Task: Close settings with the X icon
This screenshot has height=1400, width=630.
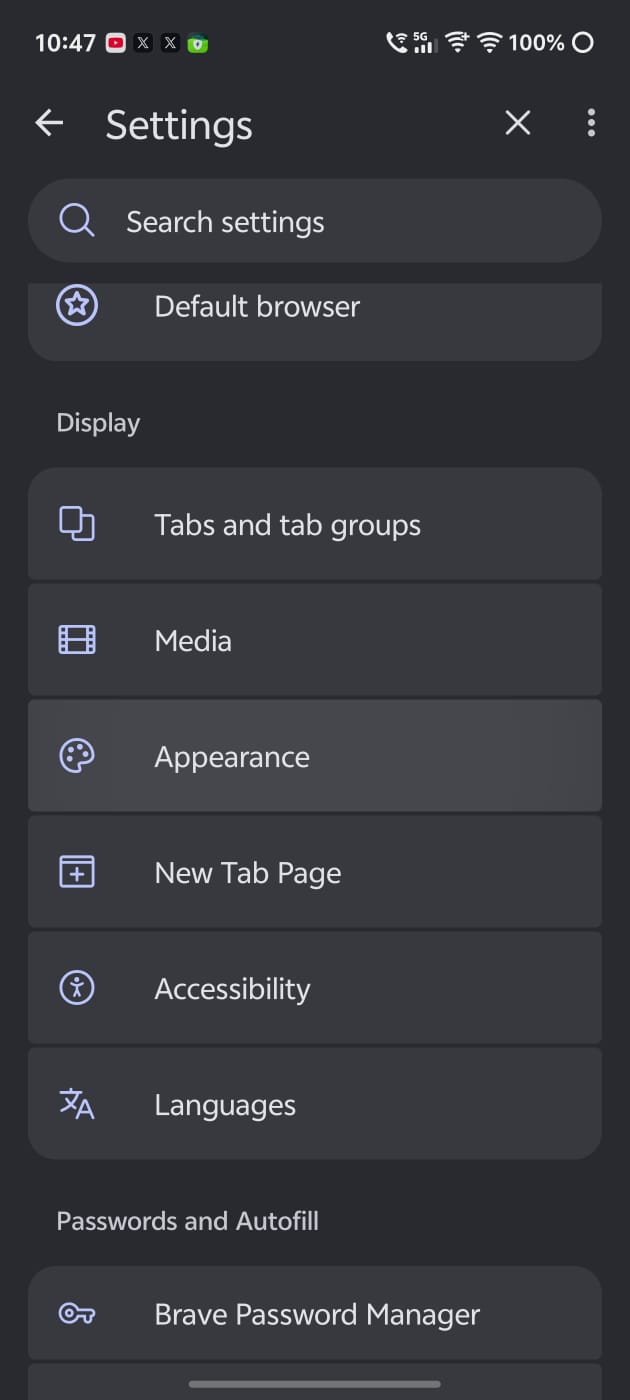Action: click(518, 123)
